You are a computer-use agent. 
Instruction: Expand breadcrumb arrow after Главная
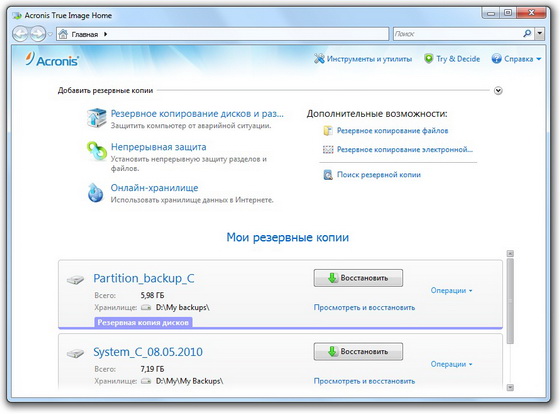[105, 34]
